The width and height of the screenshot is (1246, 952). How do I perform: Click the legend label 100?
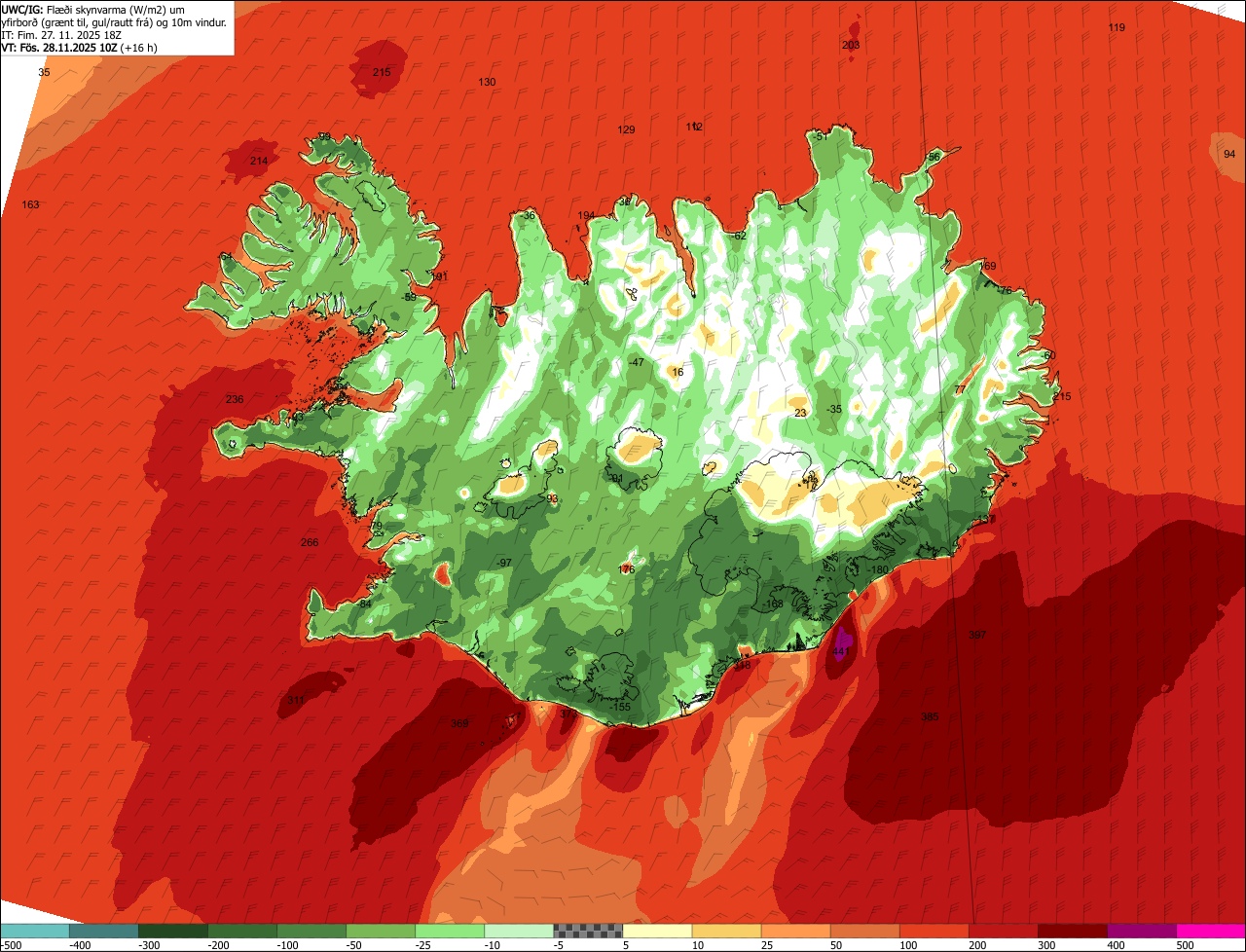[x=908, y=944]
